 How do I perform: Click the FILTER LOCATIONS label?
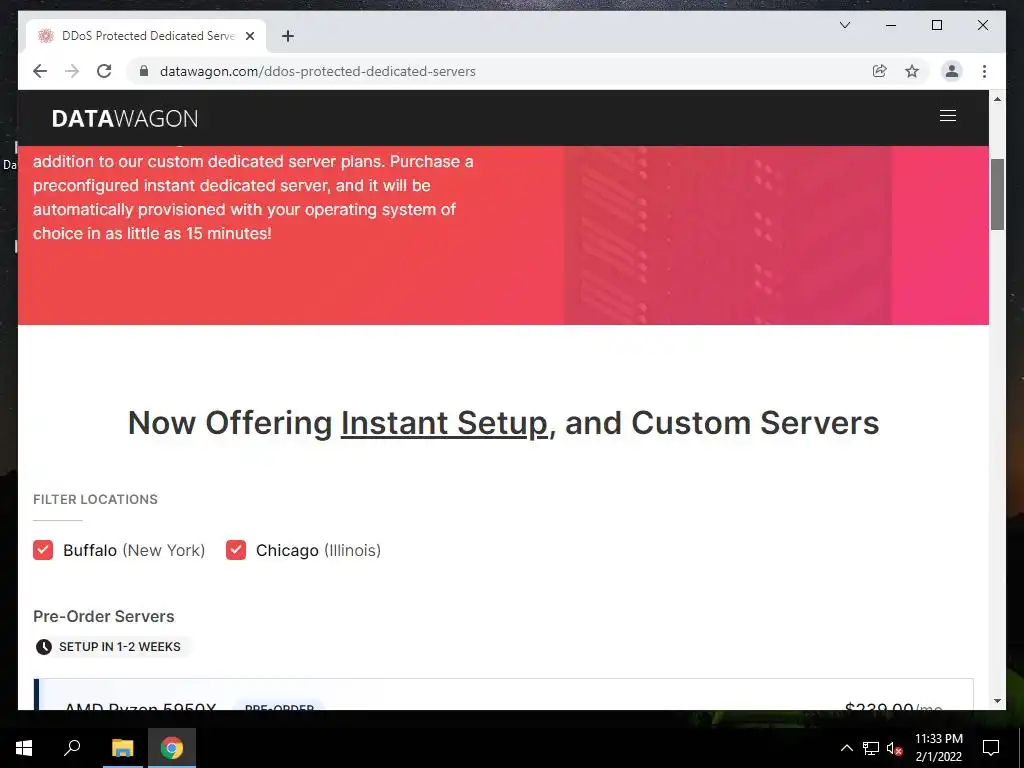[x=95, y=500]
